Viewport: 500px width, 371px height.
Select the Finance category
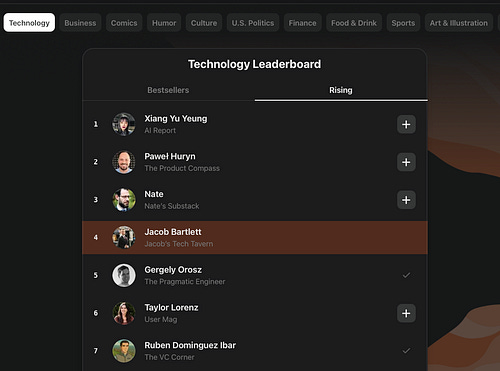(x=303, y=23)
